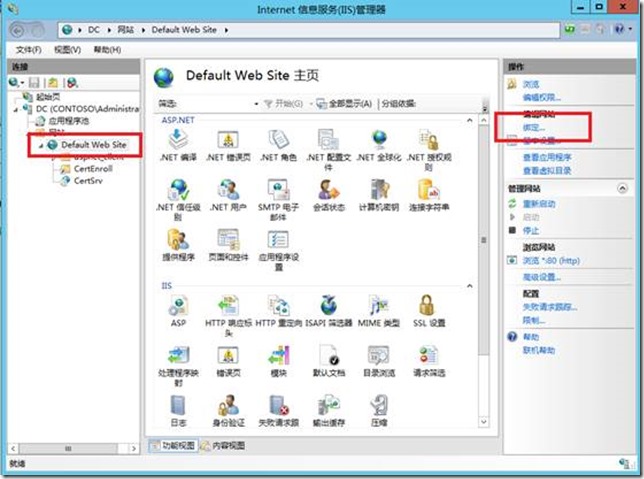Image resolution: width=644 pixels, height=479 pixels.
Task: Collapse the ASP.NET group section
Action: pos(469,120)
